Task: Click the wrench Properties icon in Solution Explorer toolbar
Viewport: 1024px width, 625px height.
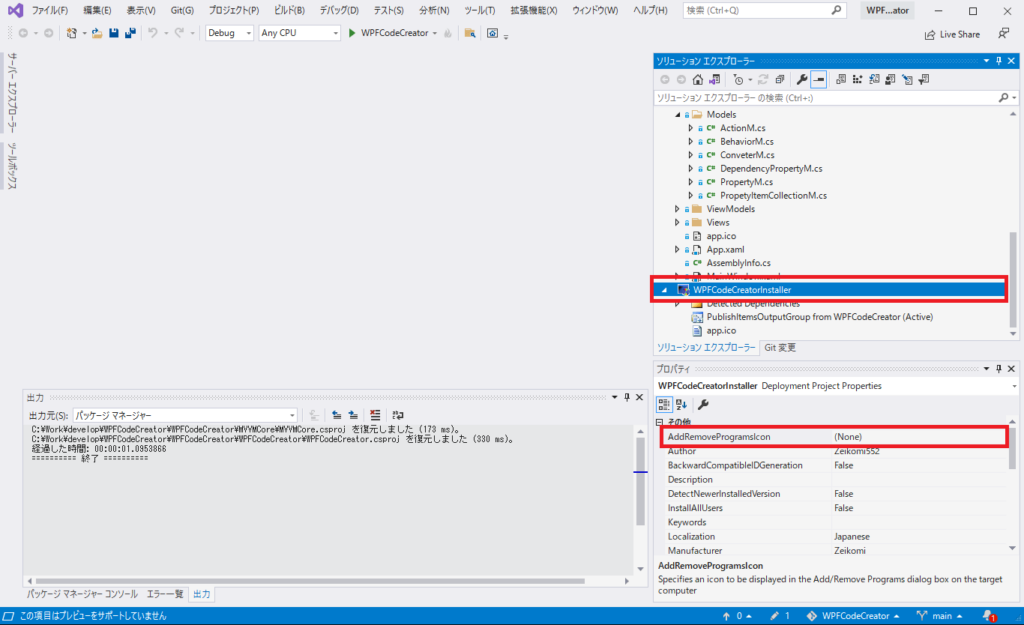Action: point(802,80)
